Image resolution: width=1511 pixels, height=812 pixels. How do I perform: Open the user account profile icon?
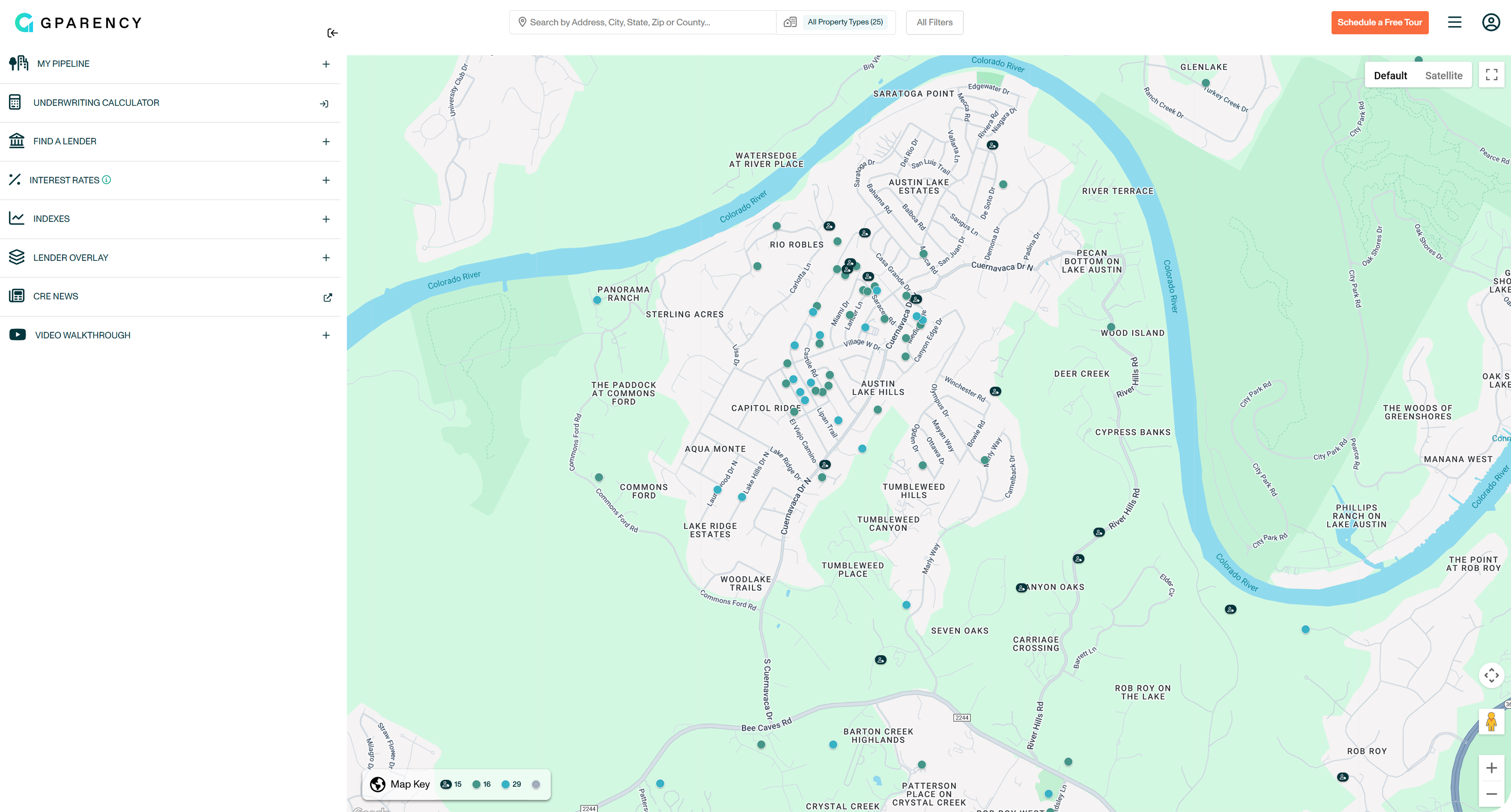coord(1491,22)
